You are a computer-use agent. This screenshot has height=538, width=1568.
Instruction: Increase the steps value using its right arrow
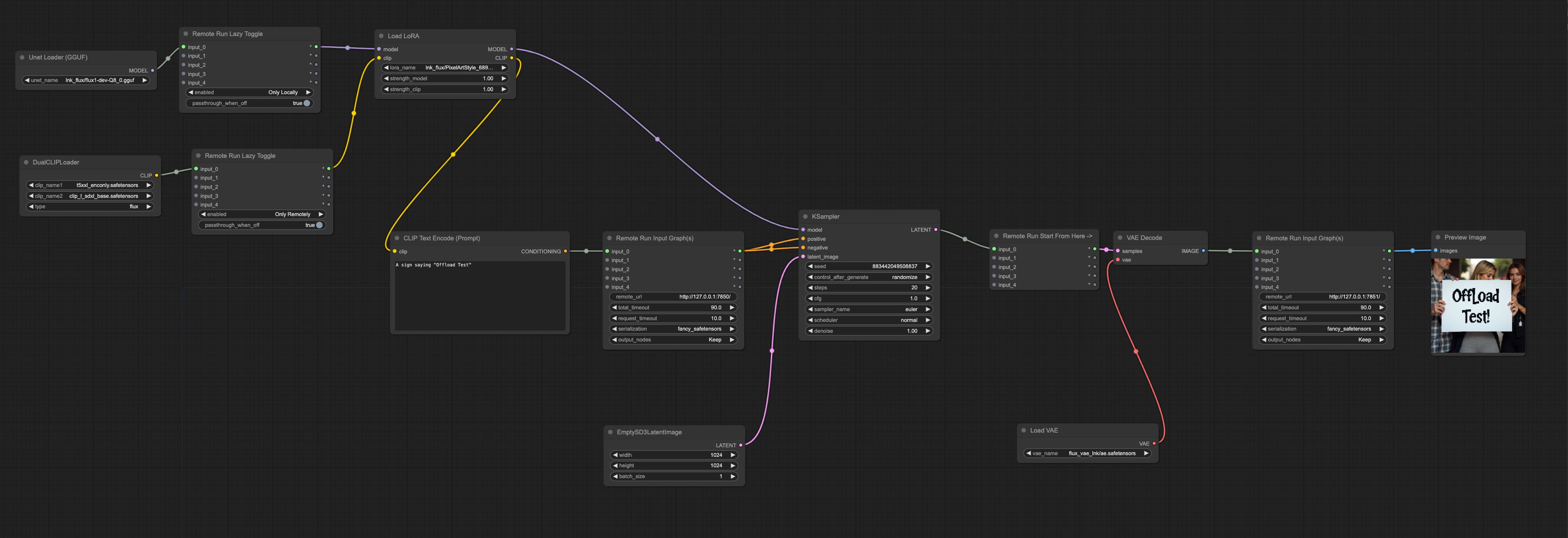[x=928, y=288]
